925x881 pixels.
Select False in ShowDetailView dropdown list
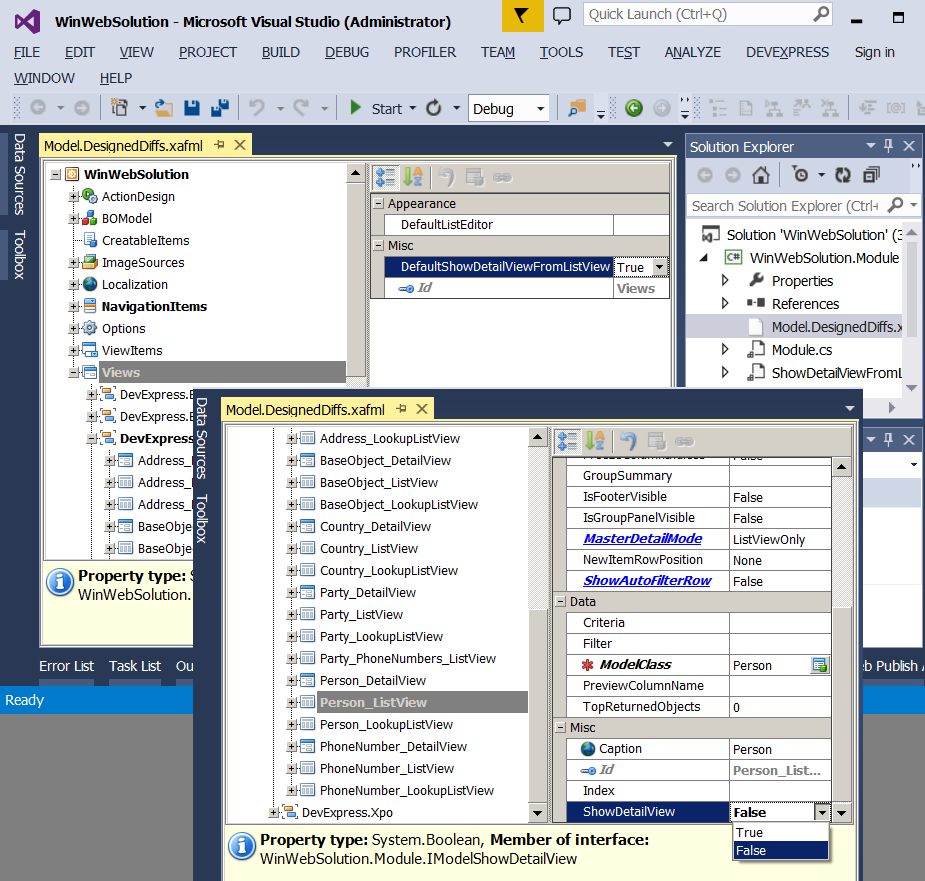tap(780, 850)
